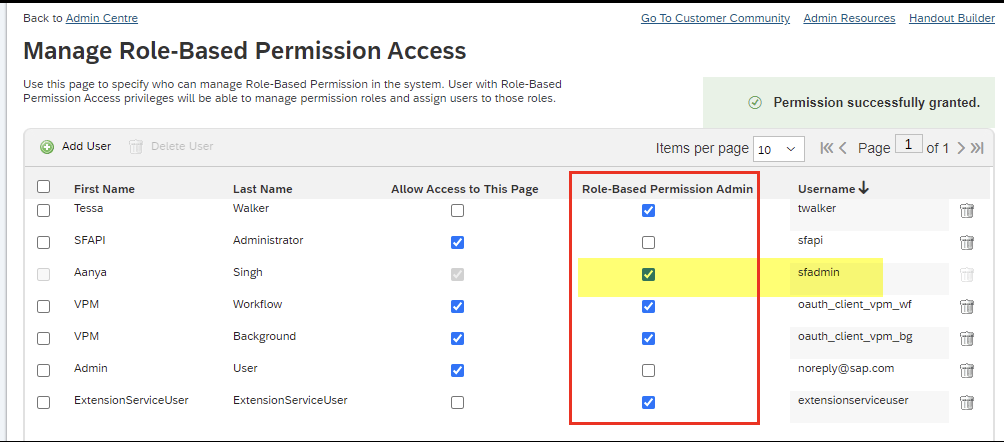This screenshot has height=442, width=1004.
Task: Click the green Add User plus icon
Action: click(47, 147)
